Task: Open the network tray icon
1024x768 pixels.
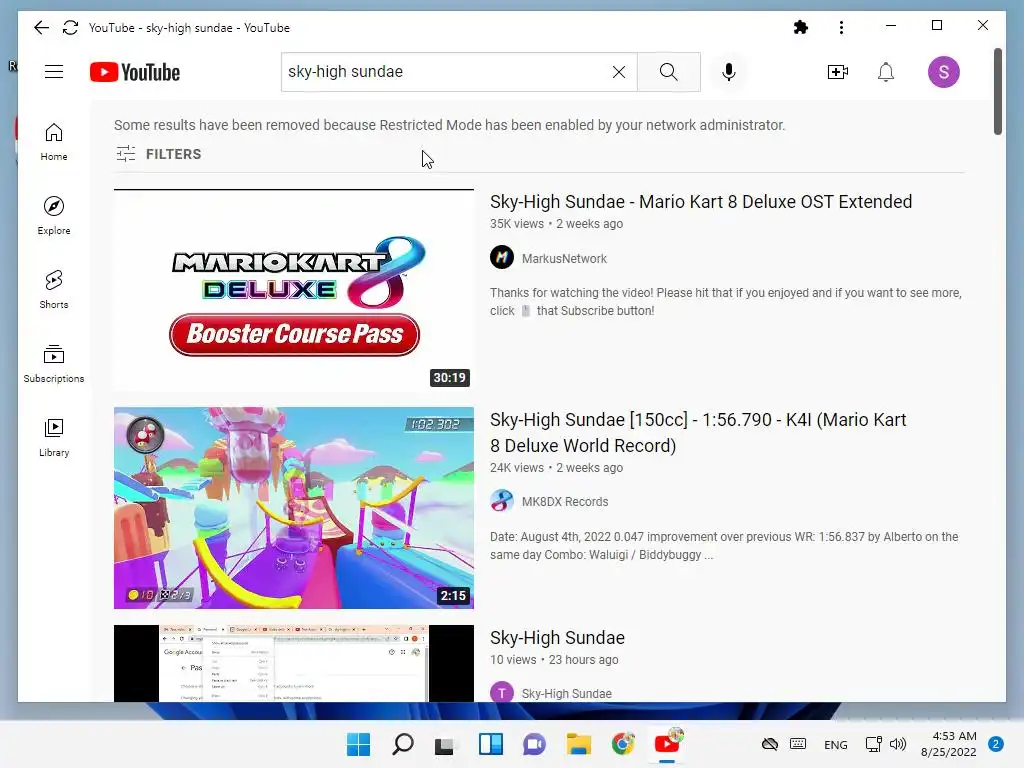Action: [x=873, y=744]
